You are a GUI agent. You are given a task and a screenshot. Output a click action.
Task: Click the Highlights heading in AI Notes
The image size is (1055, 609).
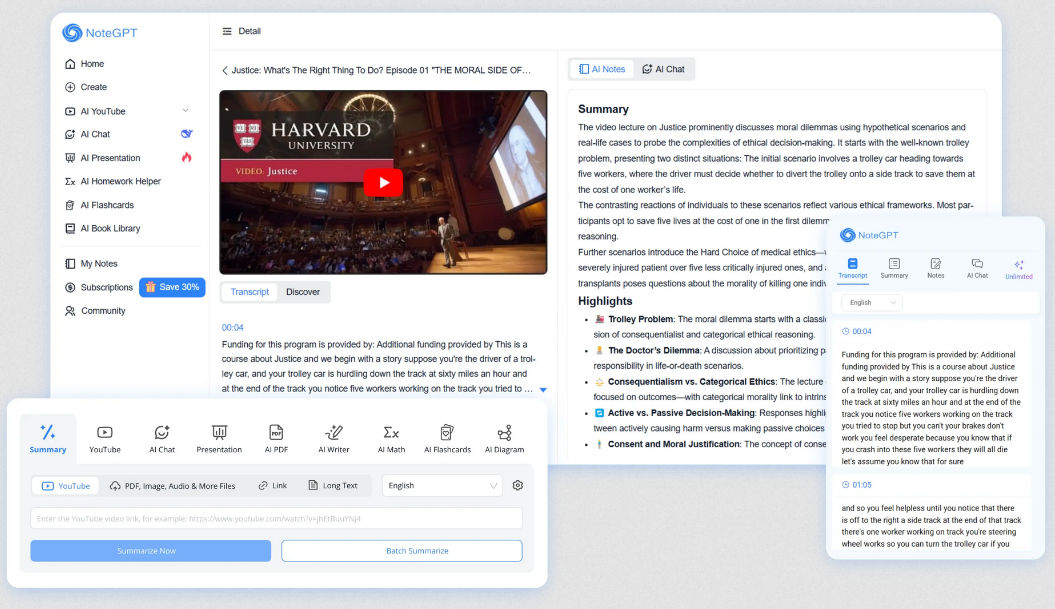(x=605, y=301)
